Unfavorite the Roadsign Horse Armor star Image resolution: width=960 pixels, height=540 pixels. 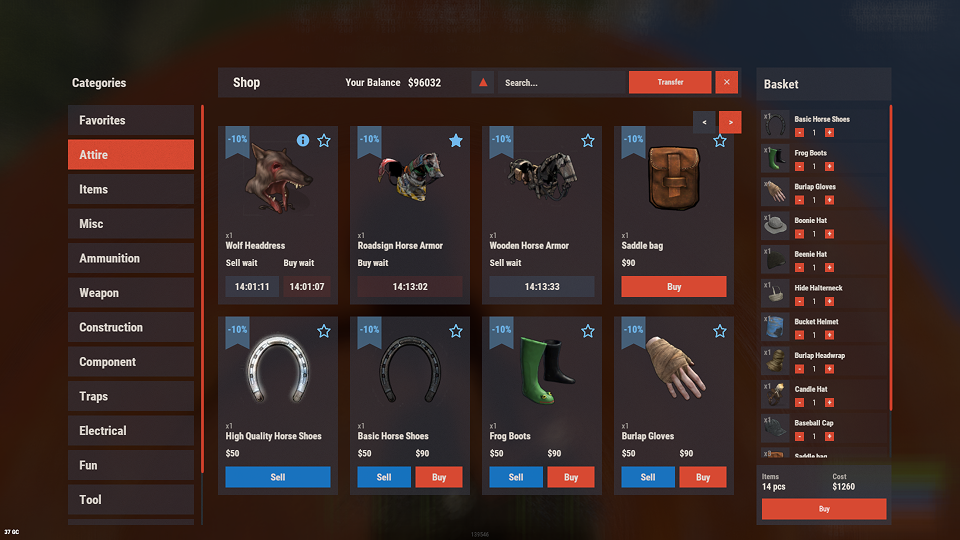(456, 141)
